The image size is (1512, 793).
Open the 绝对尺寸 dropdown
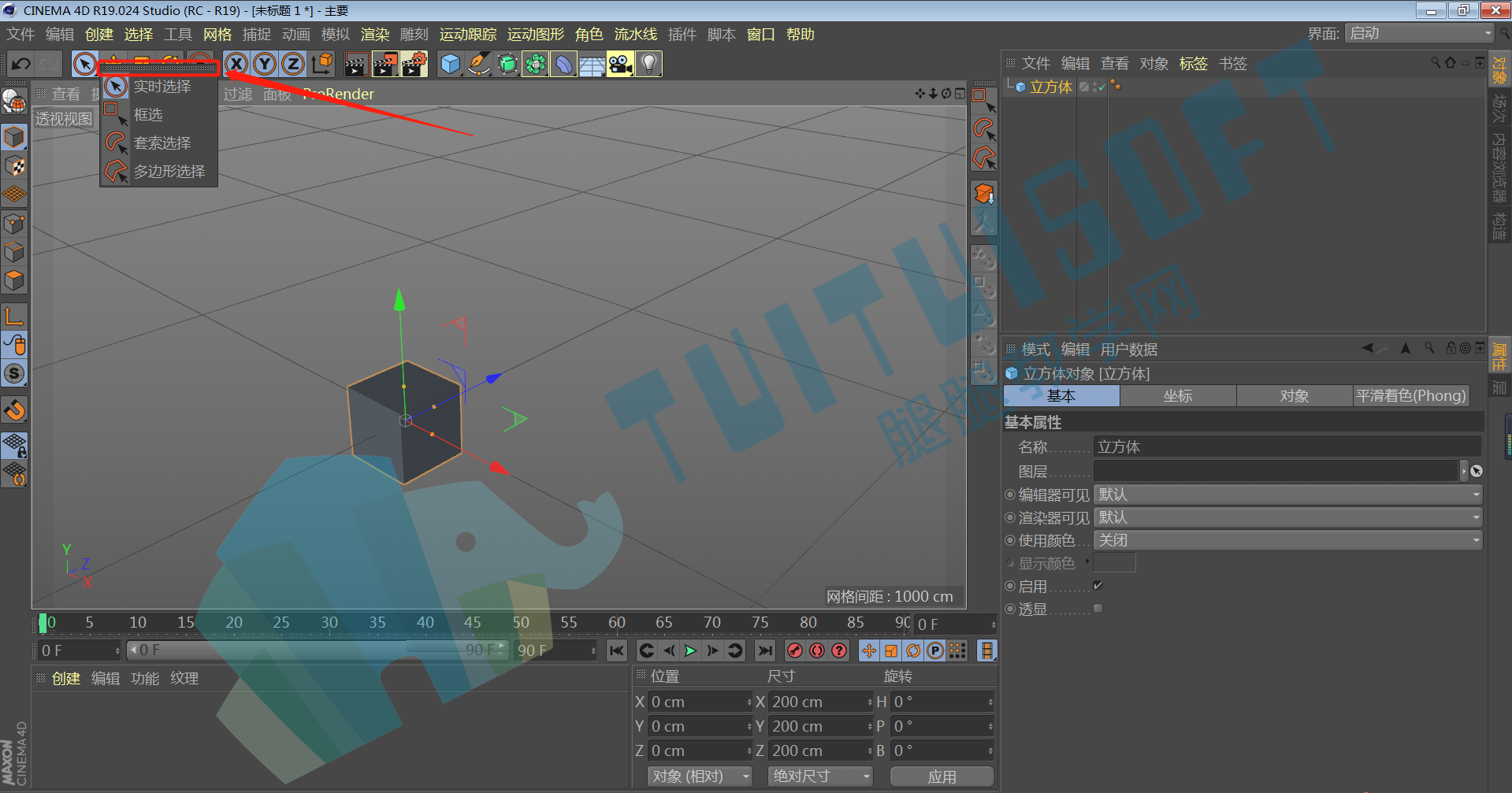[819, 776]
